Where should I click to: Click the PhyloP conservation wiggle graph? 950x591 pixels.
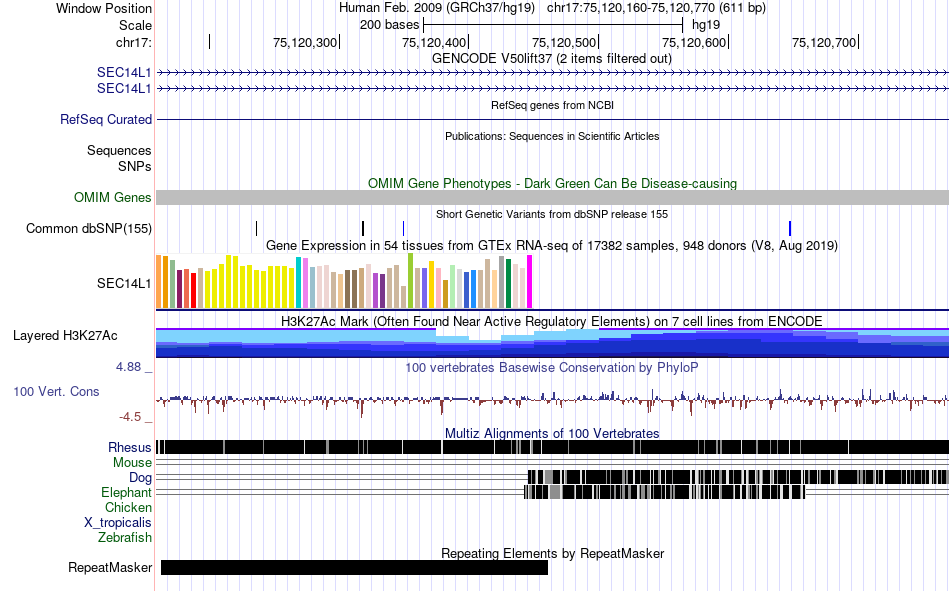(x=552, y=401)
